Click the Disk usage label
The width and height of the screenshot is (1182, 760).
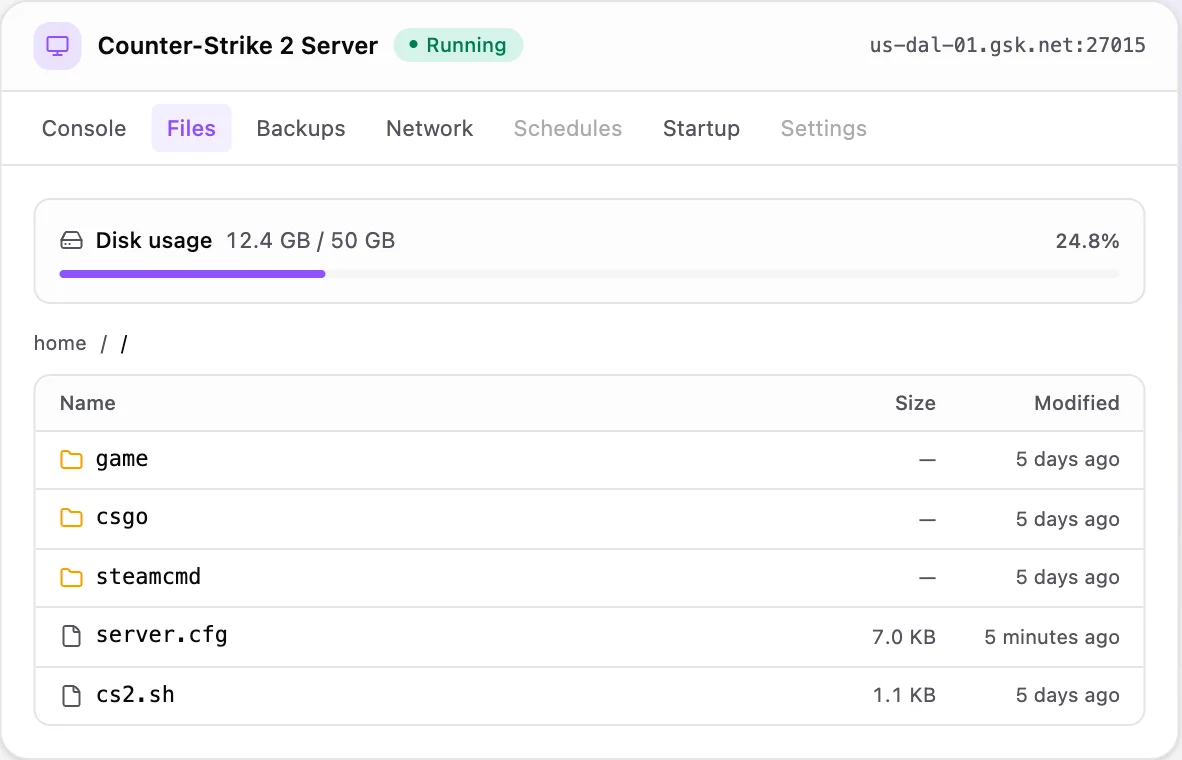(x=154, y=241)
